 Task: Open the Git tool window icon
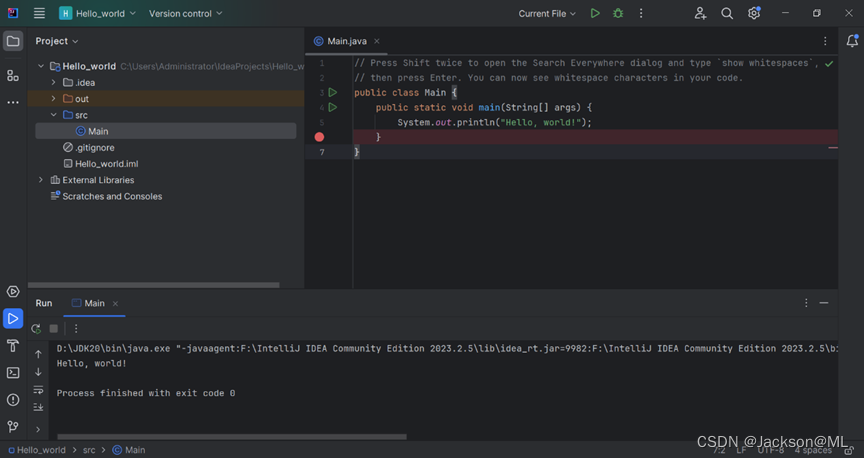tap(13, 427)
